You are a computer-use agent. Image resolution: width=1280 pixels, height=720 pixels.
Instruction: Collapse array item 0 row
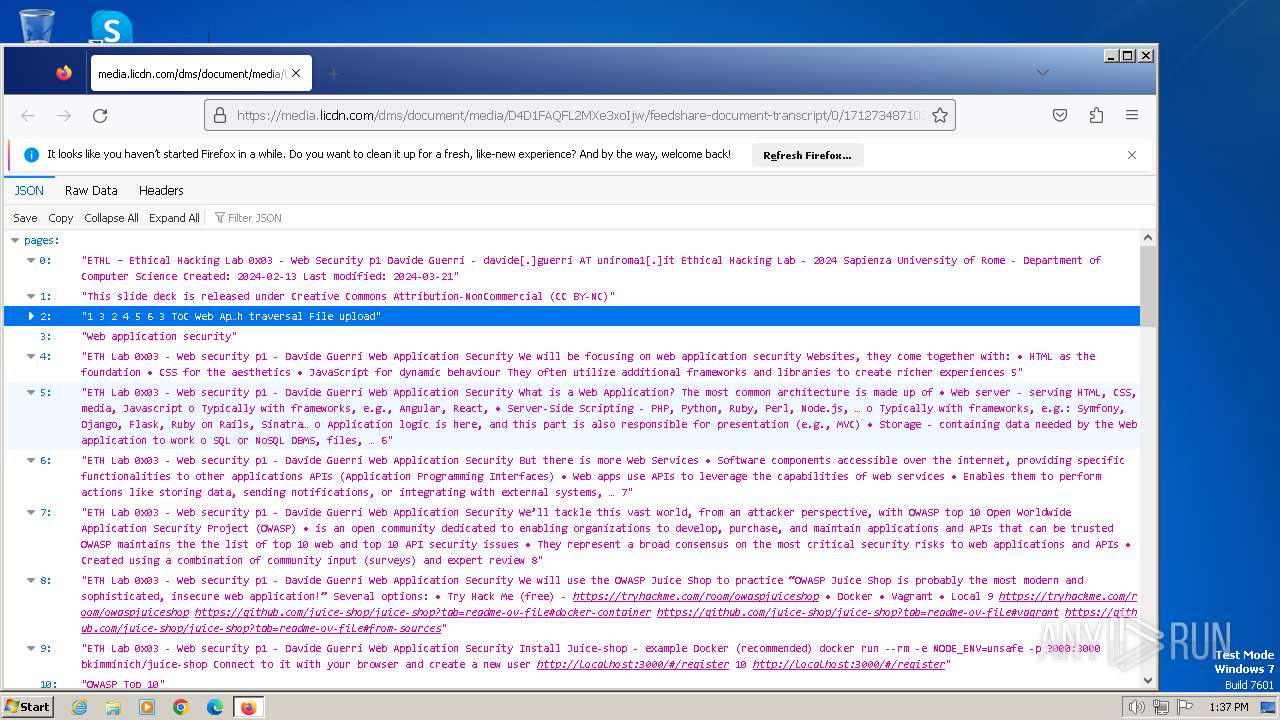coord(31,261)
